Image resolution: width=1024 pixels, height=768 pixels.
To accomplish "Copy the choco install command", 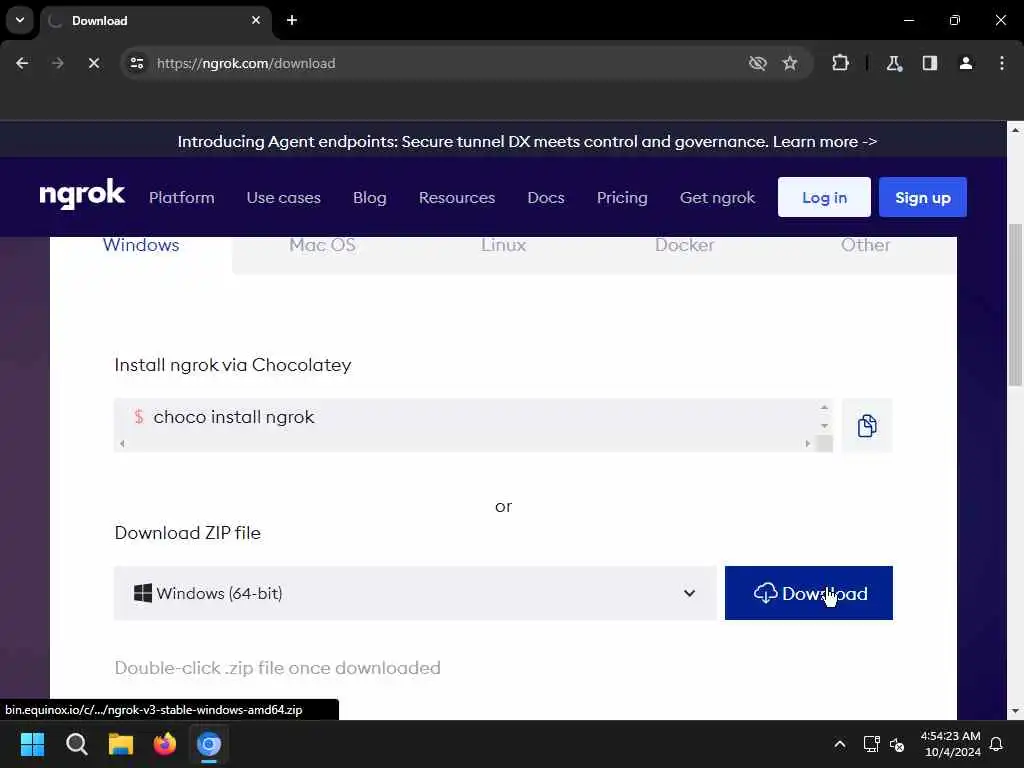I will 867,426.
